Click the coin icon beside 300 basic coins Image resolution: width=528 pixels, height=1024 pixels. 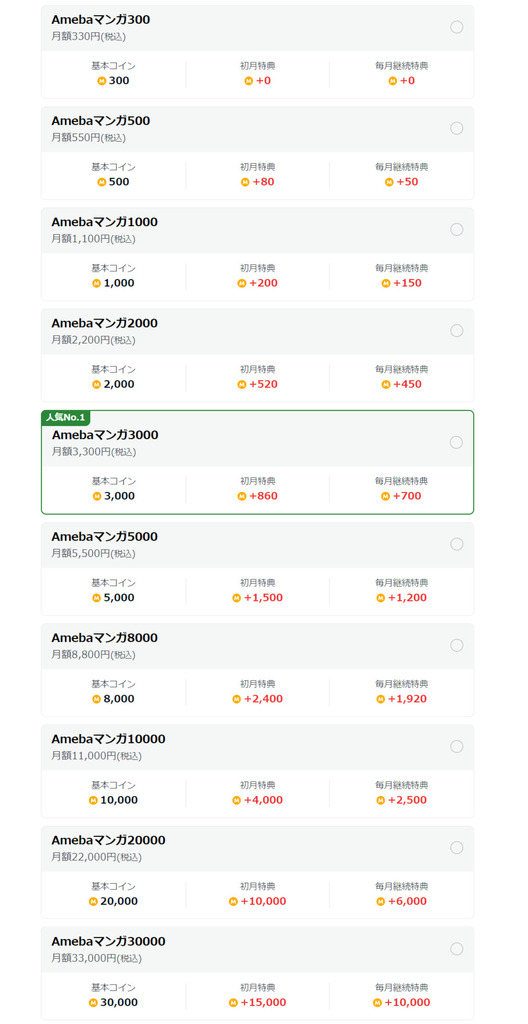[x=101, y=81]
